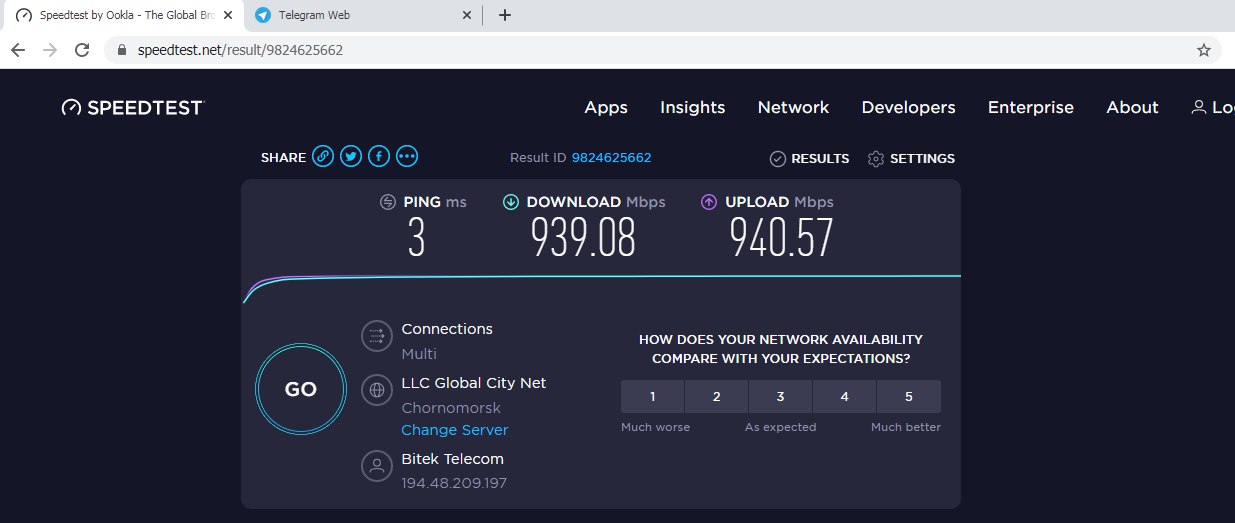Click the IP address 194.48.209.197
Viewport: 1235px width, 523px height.
pos(454,484)
